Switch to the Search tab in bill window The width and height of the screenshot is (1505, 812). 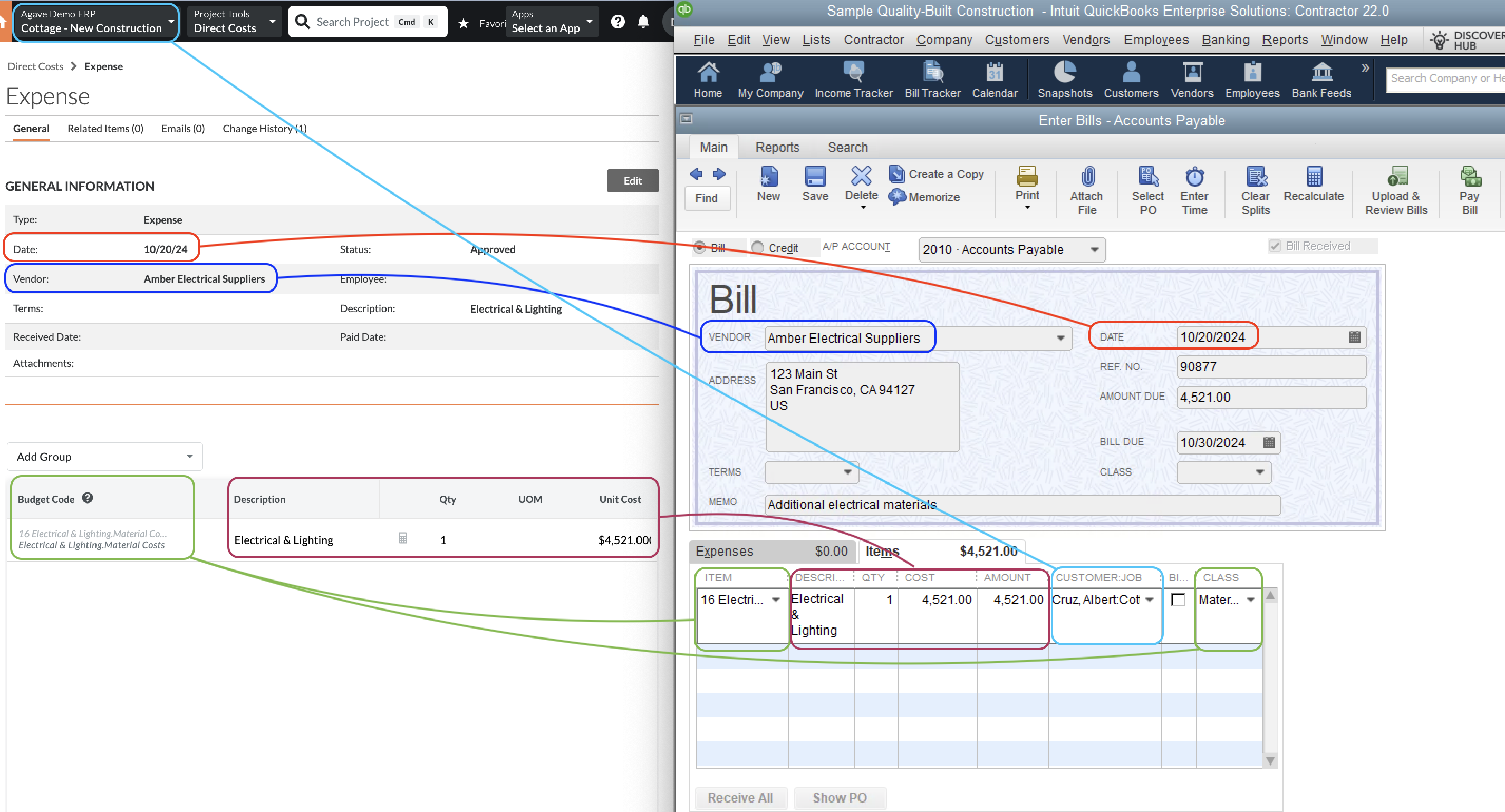click(848, 146)
